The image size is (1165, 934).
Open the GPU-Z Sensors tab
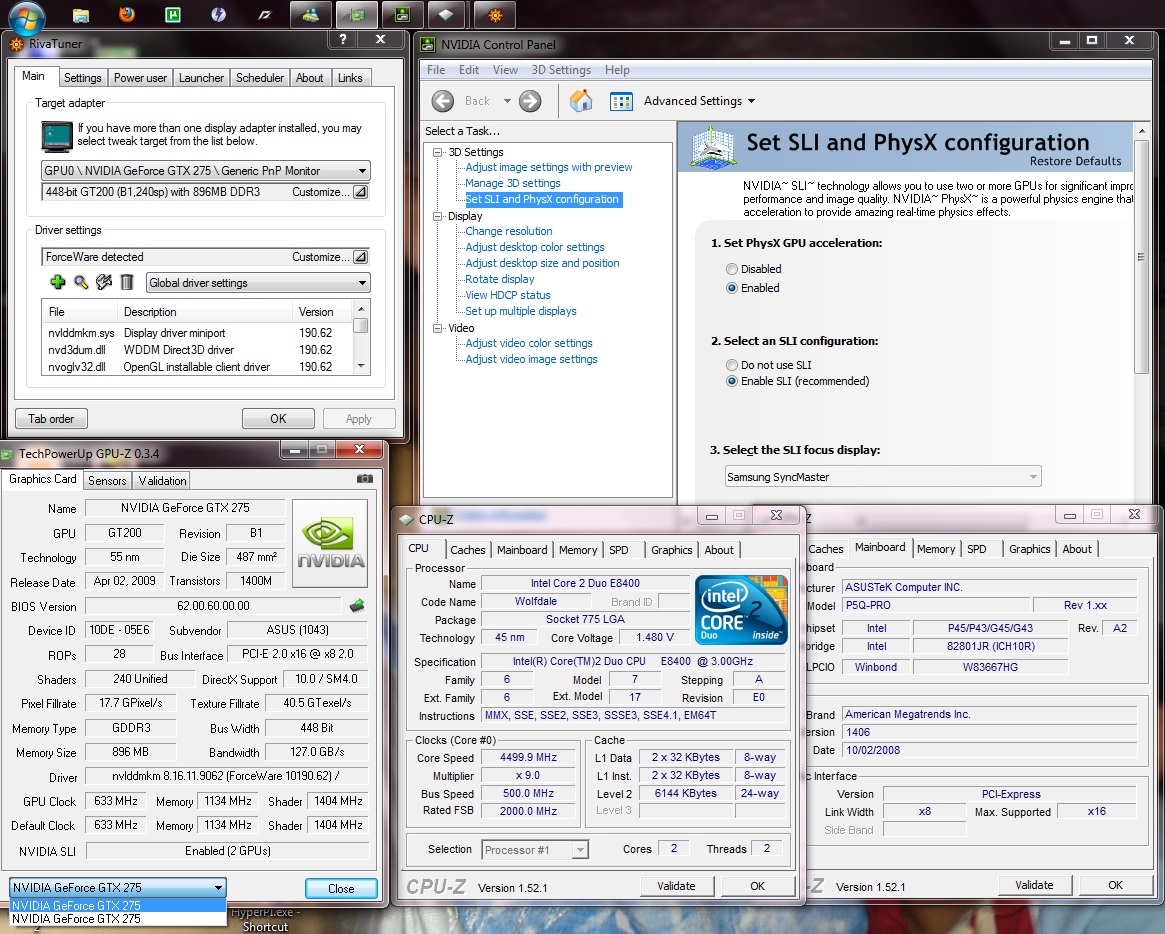pos(107,481)
